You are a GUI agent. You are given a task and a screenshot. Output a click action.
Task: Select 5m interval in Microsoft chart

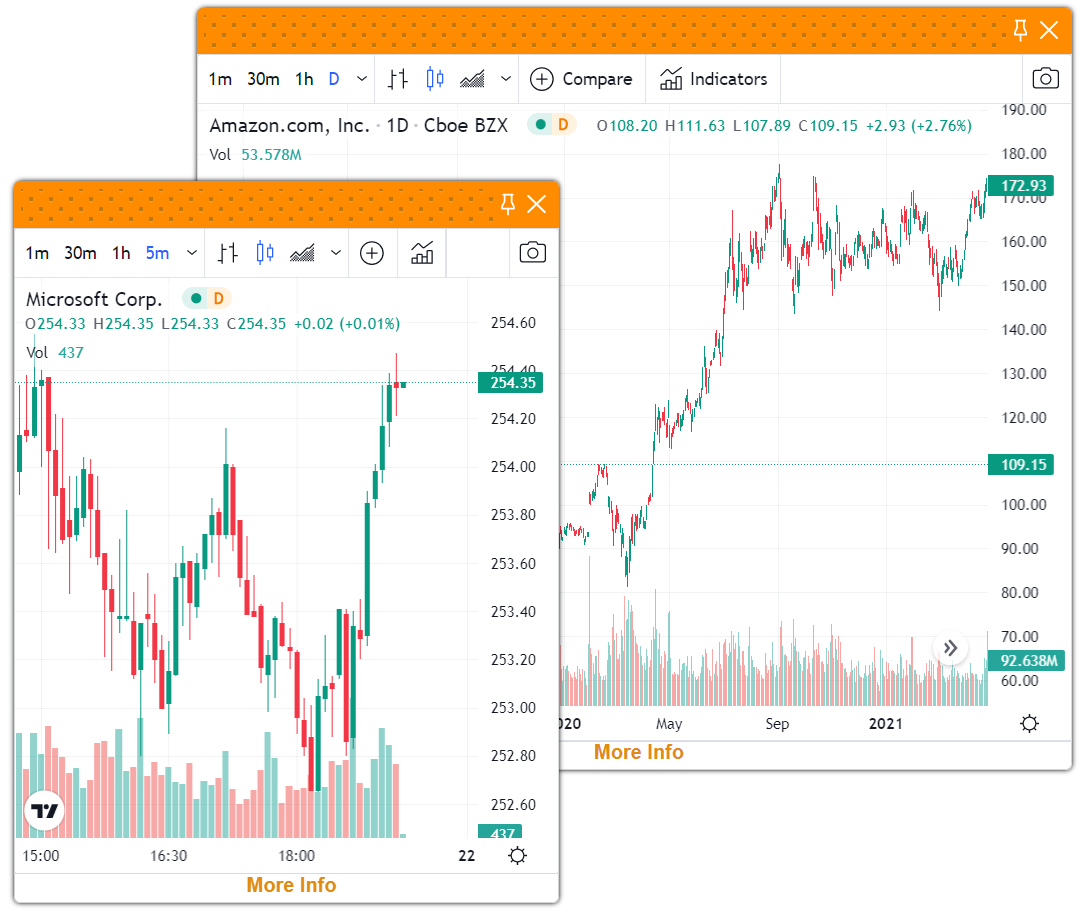(x=157, y=253)
